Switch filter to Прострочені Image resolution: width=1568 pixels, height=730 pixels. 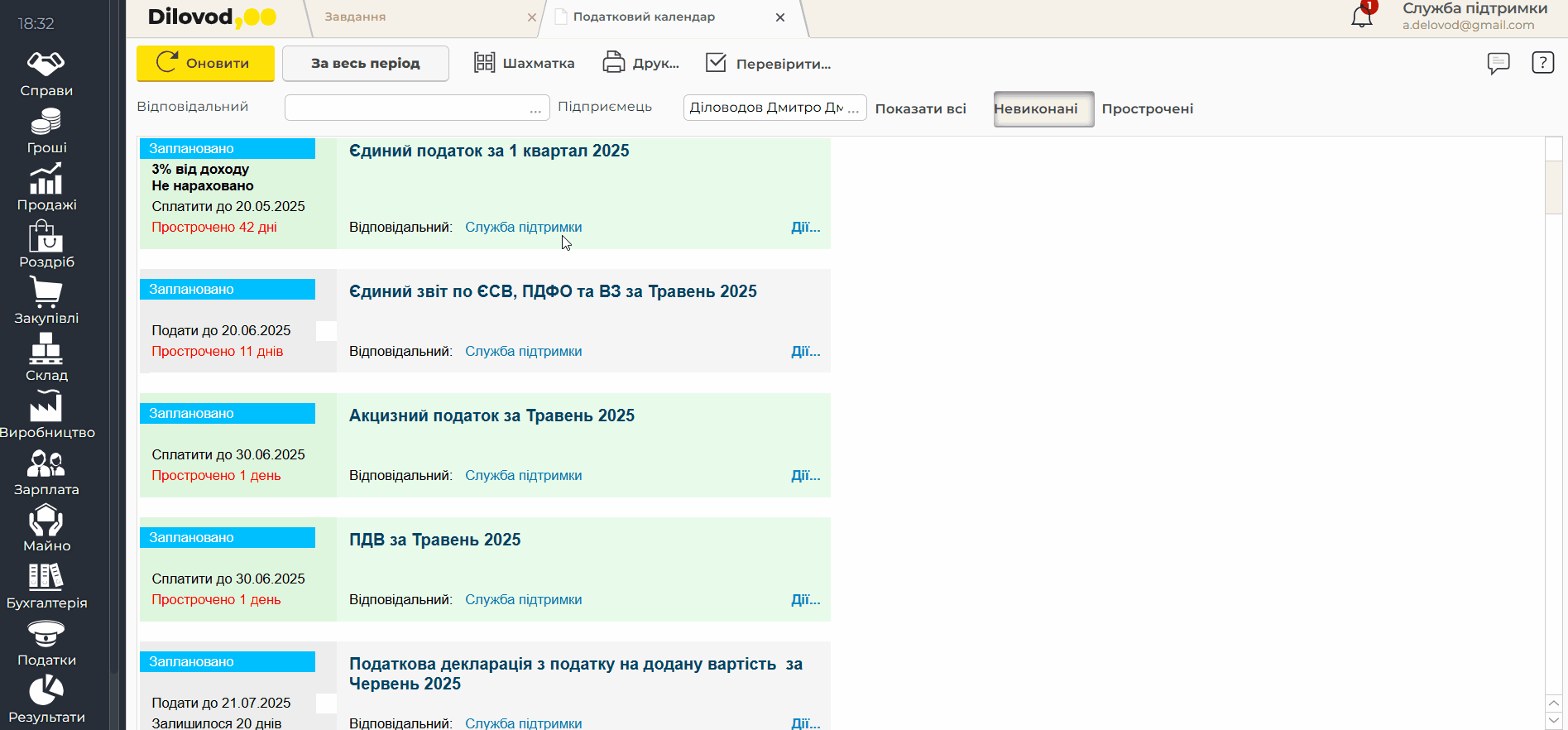(1147, 109)
